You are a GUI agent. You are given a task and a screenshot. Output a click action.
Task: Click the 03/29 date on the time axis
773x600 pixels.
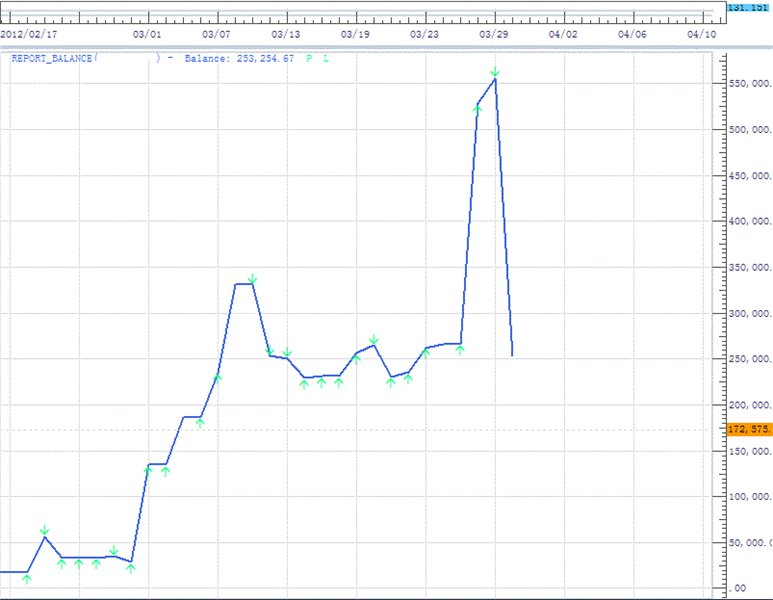494,33
